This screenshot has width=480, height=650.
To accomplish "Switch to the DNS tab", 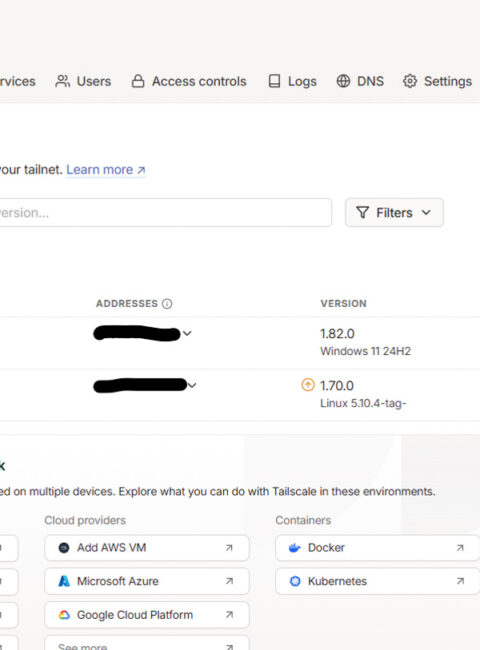I will point(360,81).
